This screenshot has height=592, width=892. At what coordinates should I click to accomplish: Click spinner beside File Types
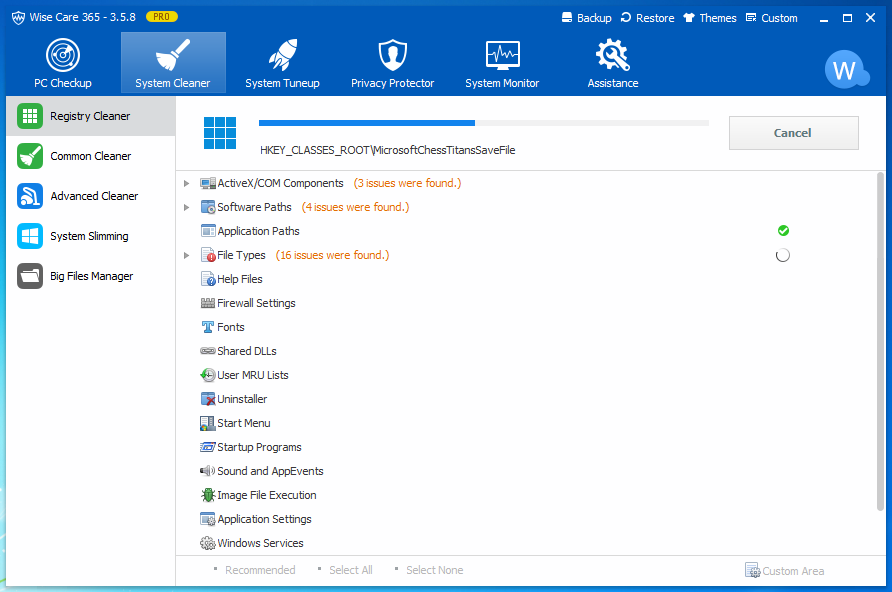coord(783,255)
